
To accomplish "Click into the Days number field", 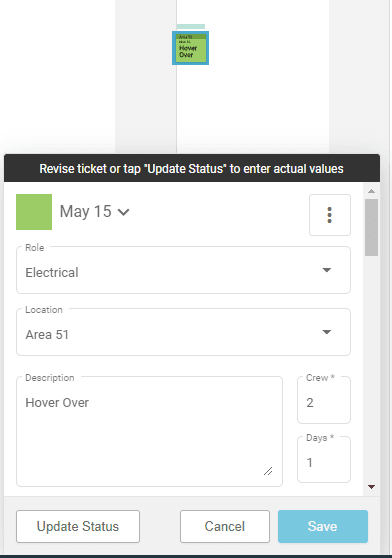I will point(324,460).
